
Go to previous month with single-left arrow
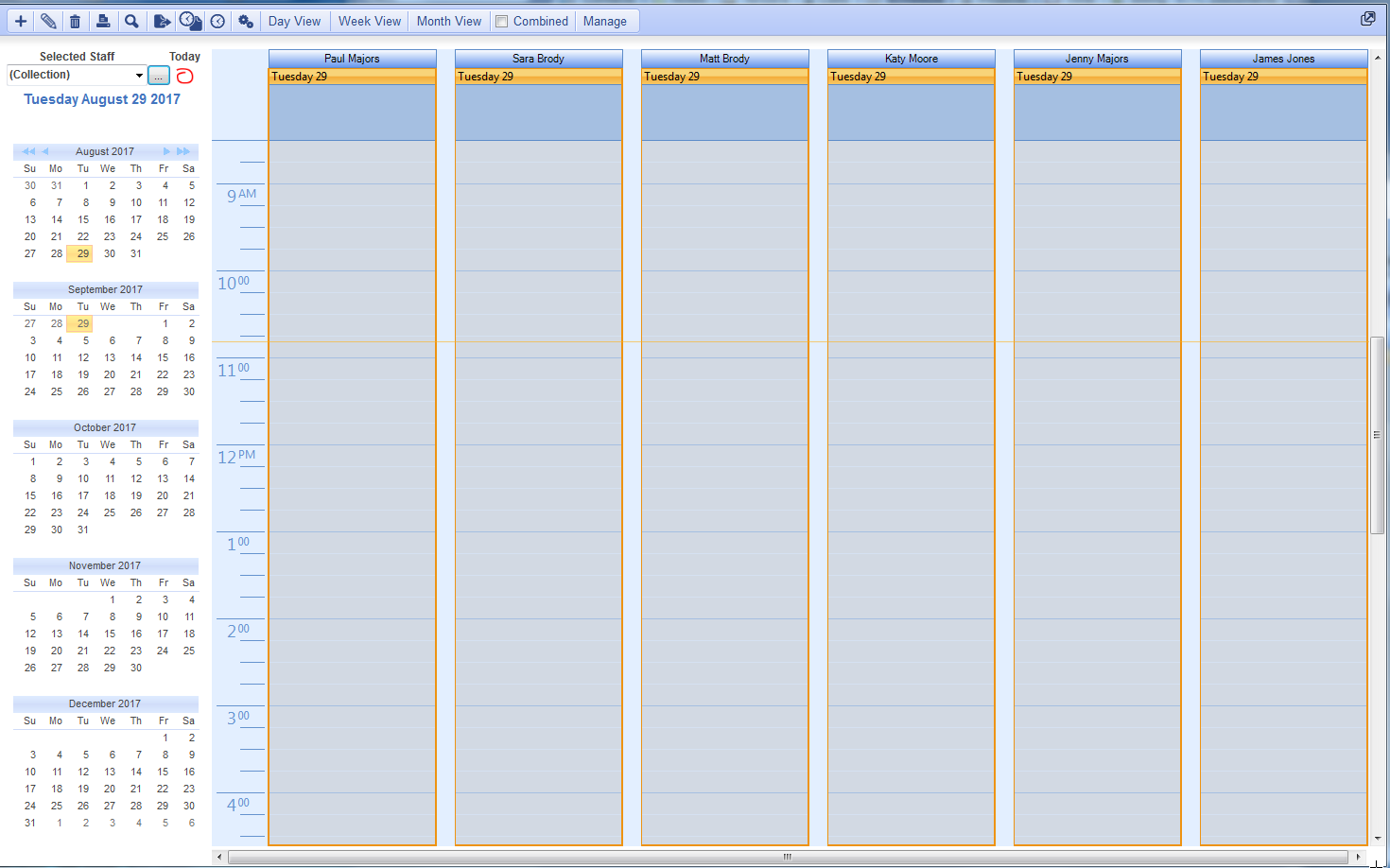point(44,151)
